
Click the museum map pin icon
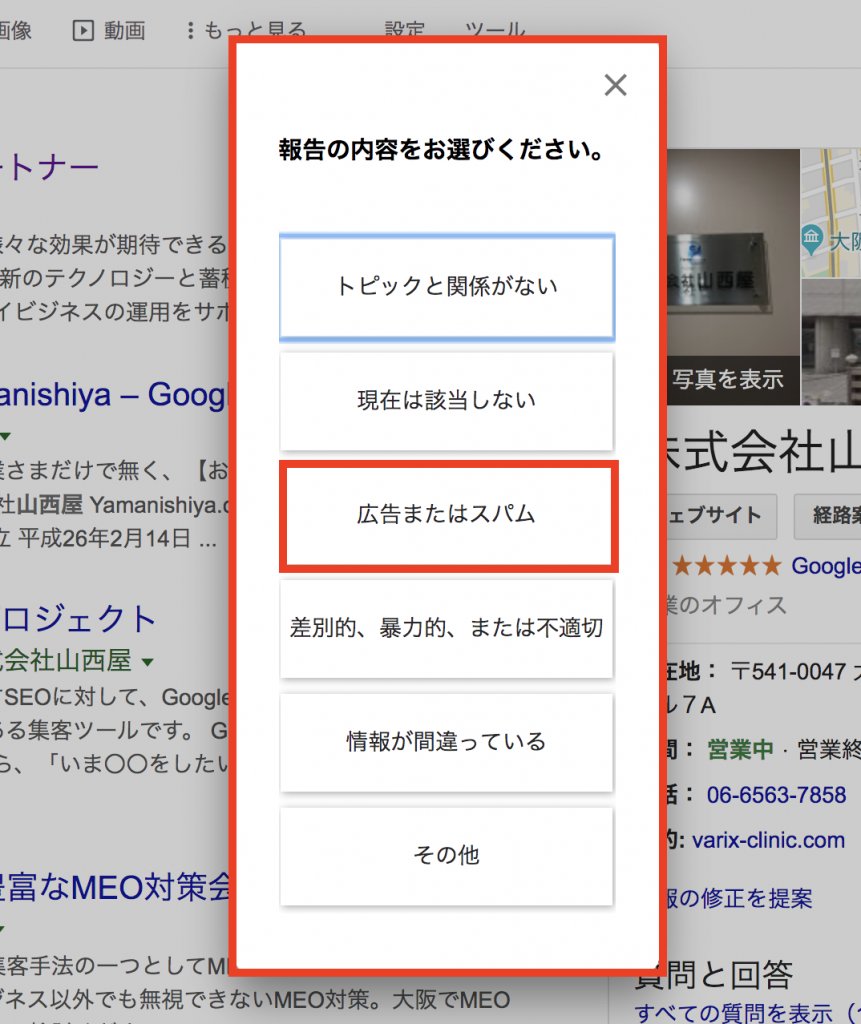tap(811, 238)
